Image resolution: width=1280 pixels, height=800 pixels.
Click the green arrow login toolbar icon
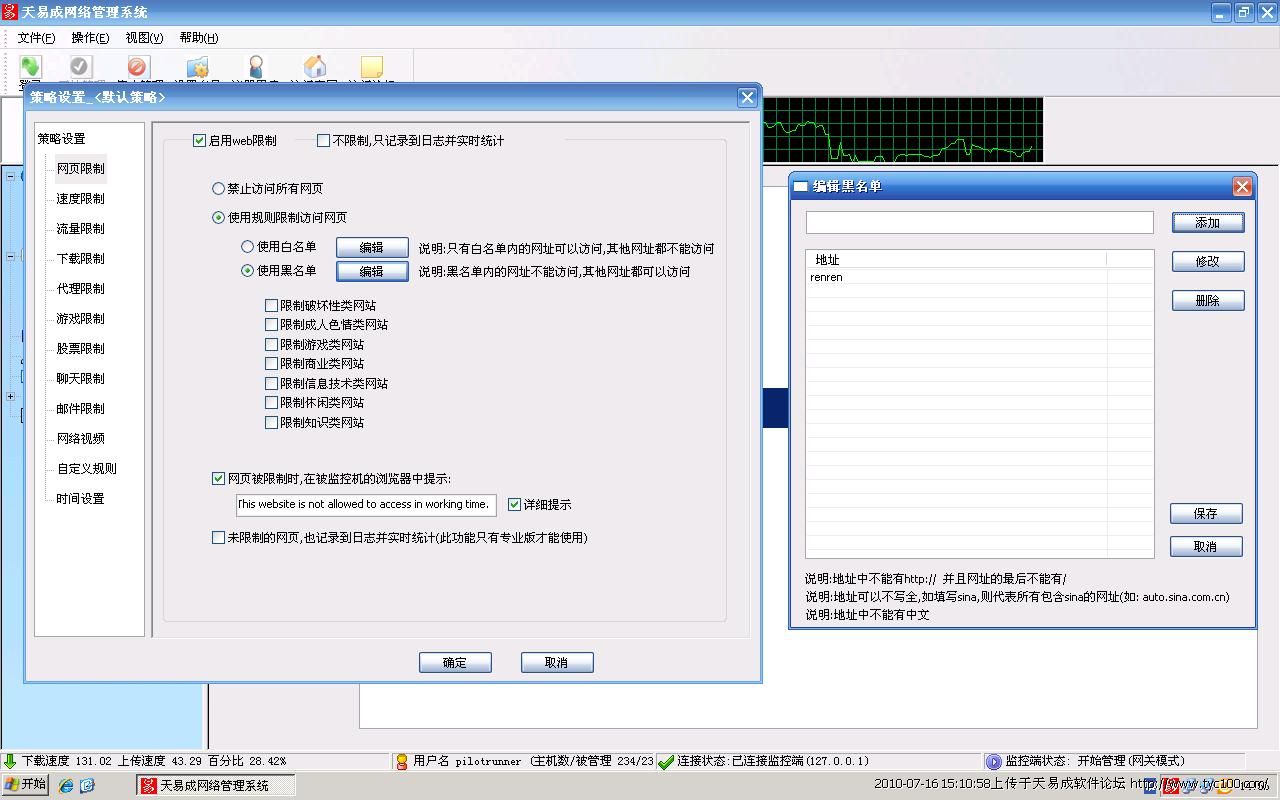click(30, 67)
